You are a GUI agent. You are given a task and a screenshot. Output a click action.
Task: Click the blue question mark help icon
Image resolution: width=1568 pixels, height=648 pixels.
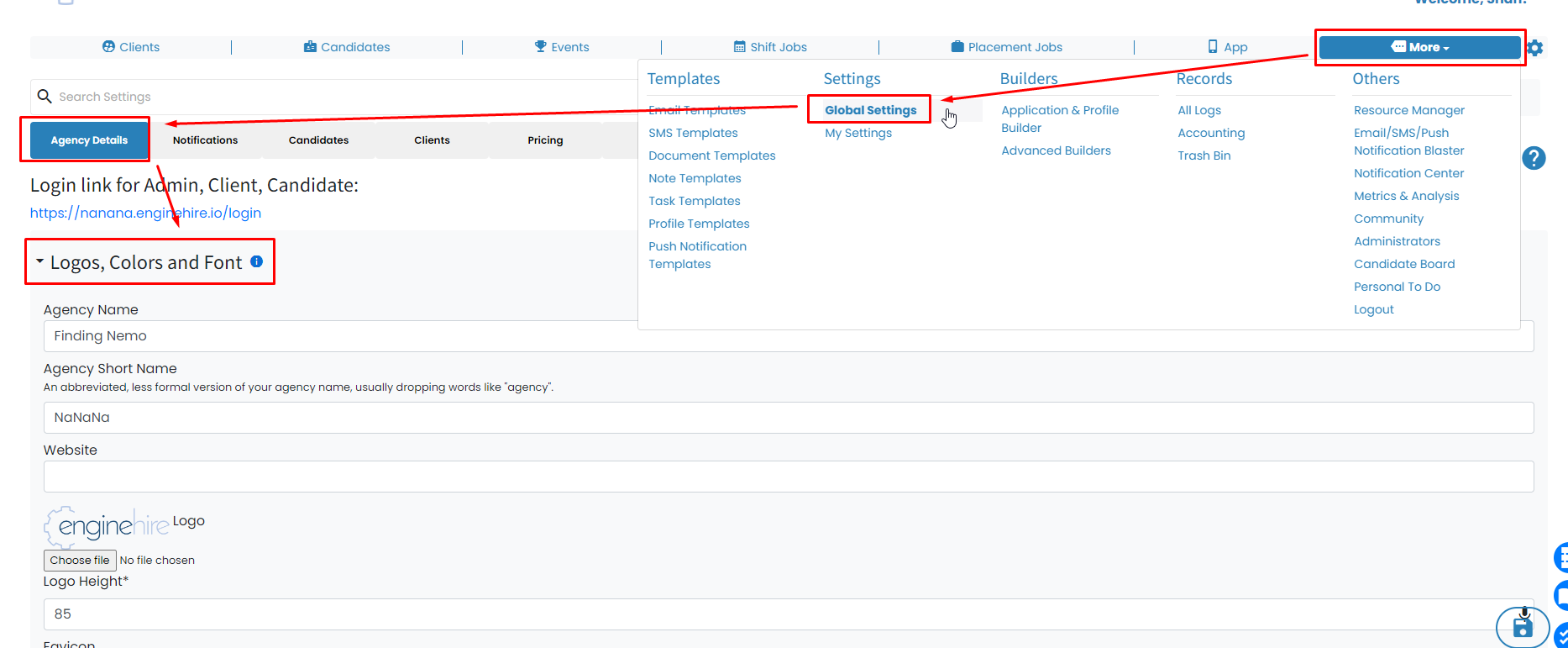coord(1534,157)
